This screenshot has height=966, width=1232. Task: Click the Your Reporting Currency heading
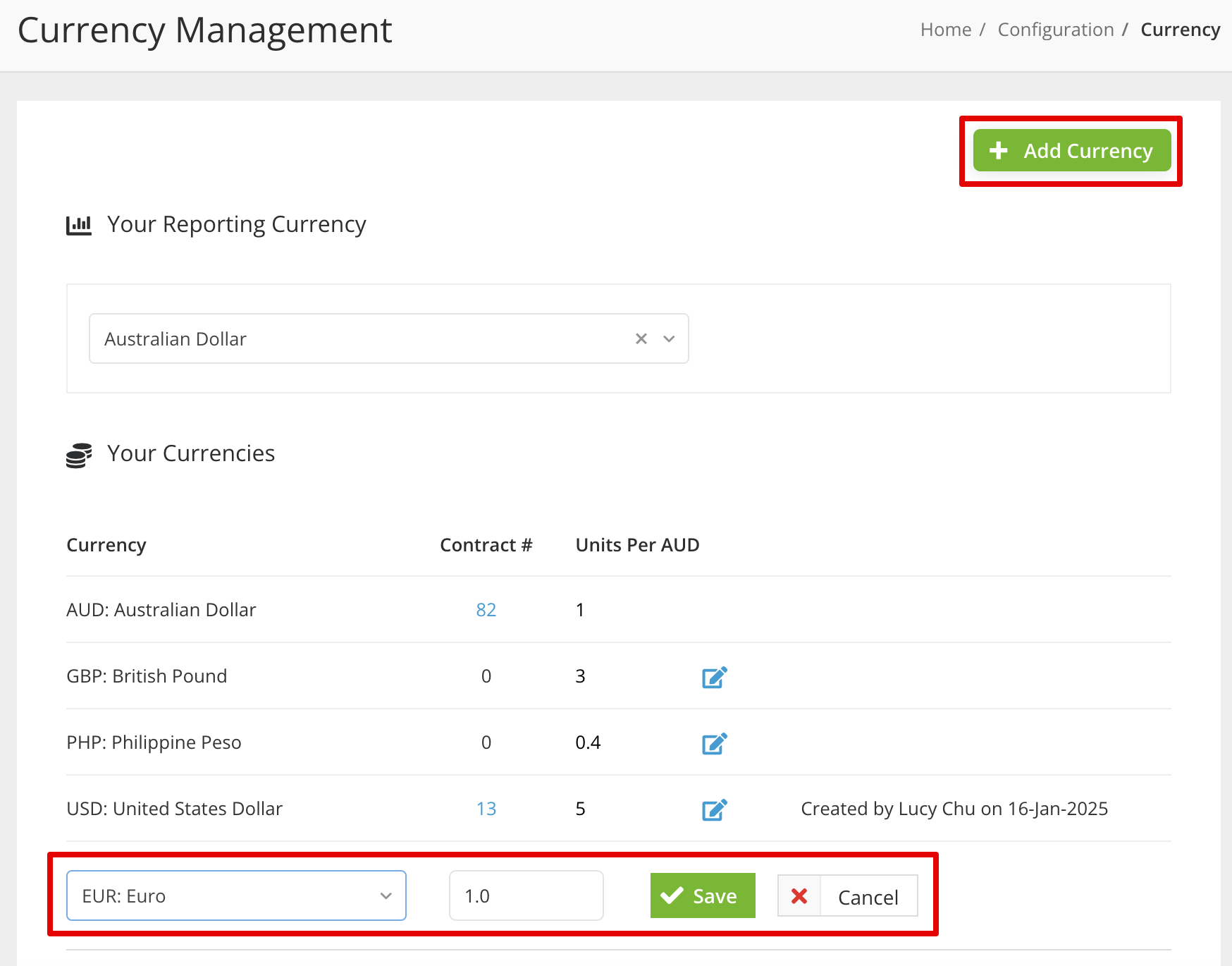click(x=236, y=224)
